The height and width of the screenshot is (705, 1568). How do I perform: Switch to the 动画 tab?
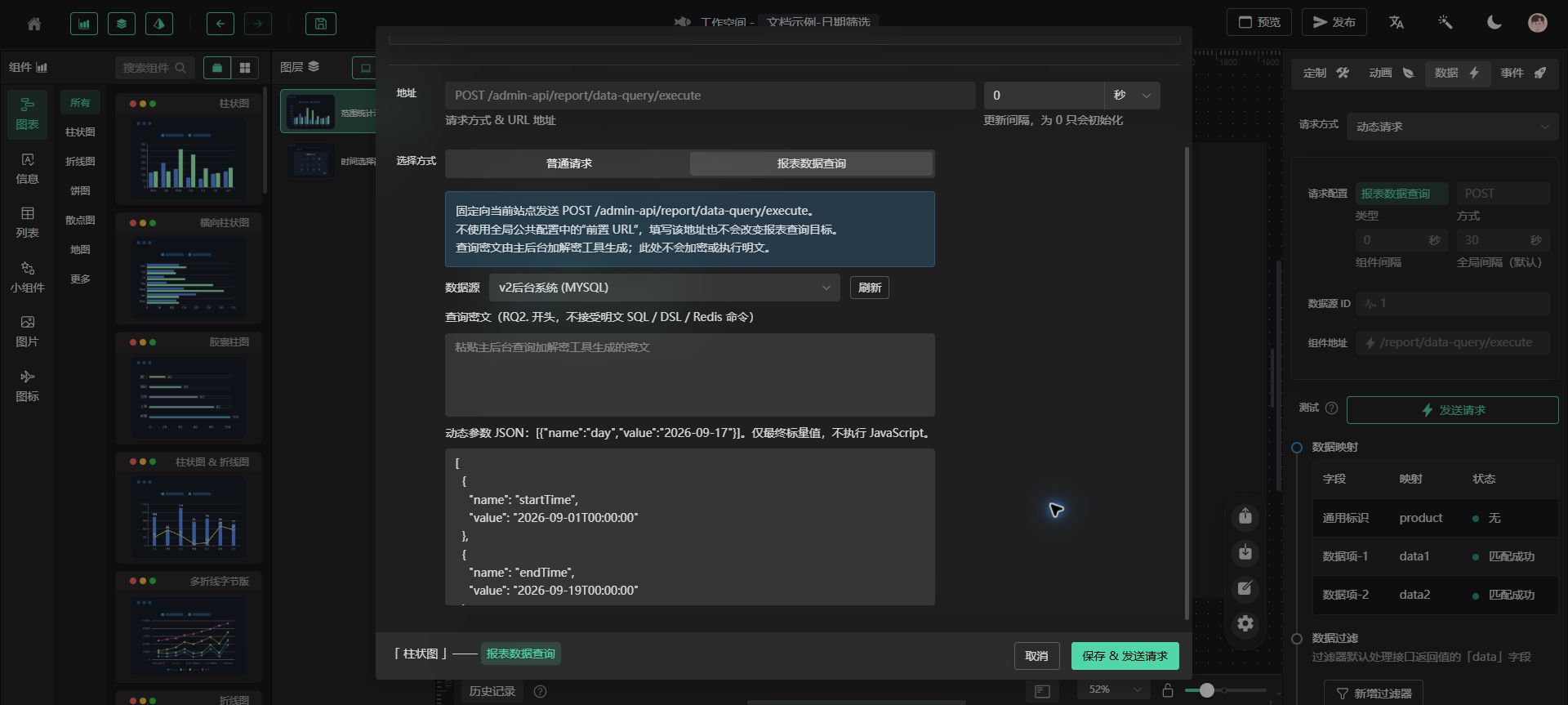[x=1392, y=73]
